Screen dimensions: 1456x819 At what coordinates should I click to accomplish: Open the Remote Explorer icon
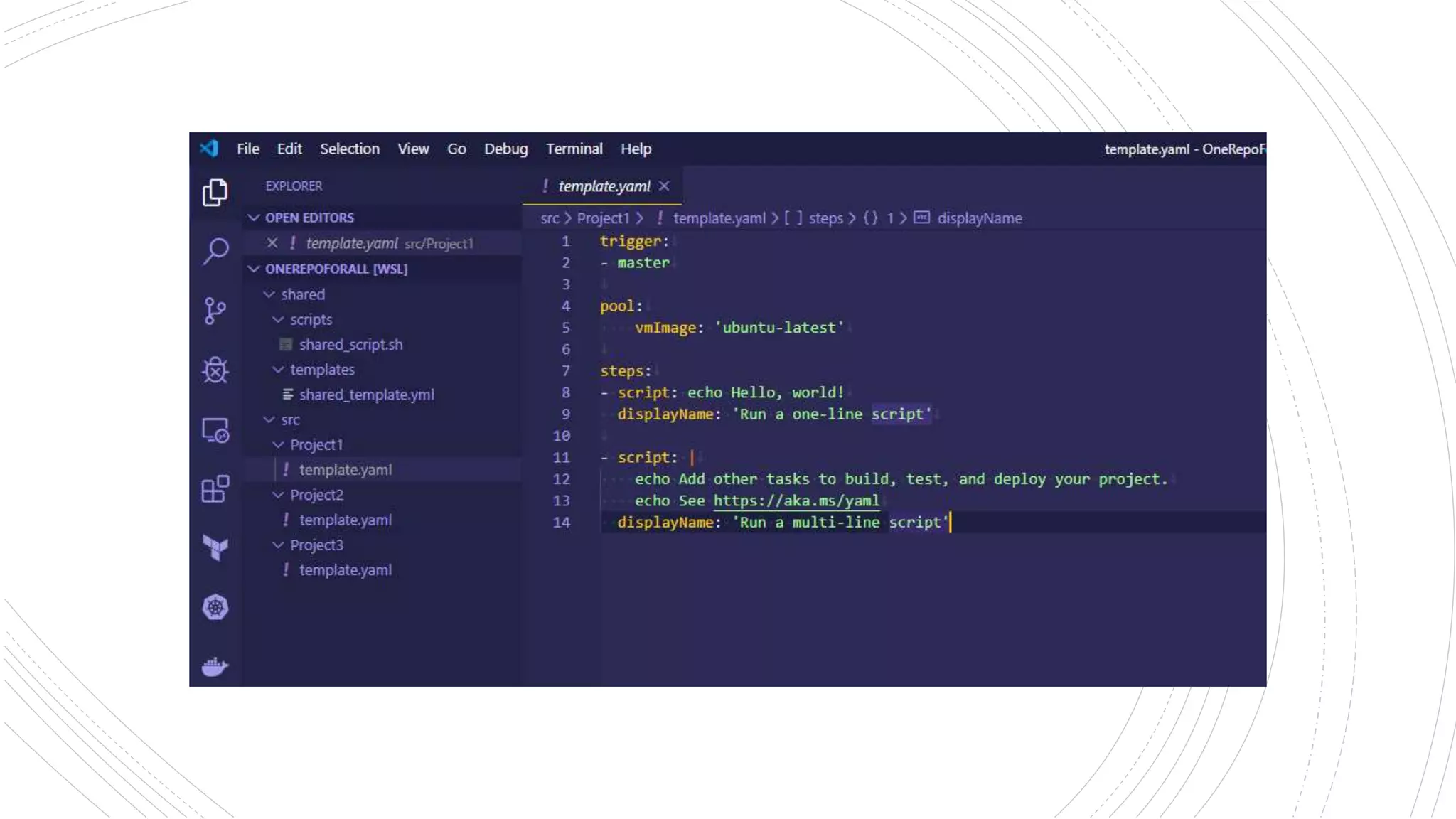215,430
